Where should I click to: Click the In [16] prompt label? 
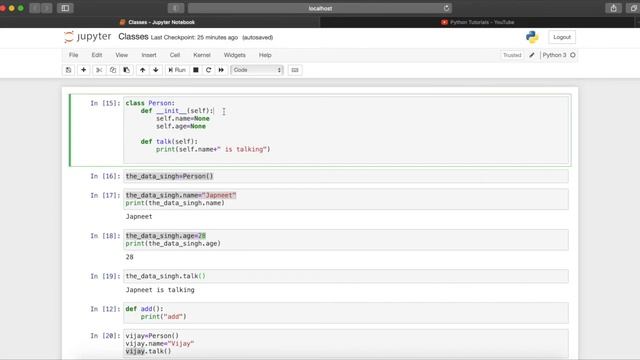(105, 176)
